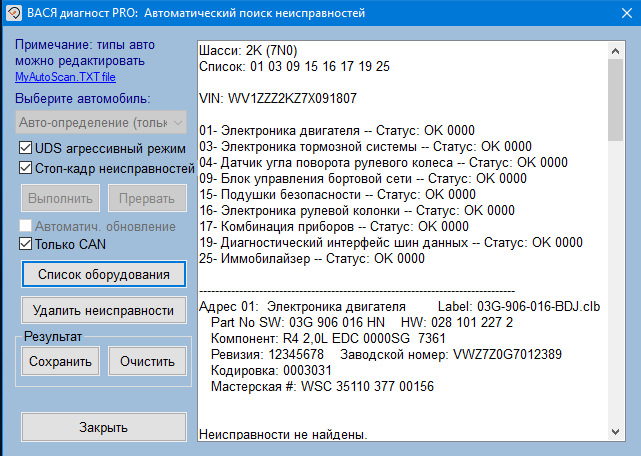Click the line 17- Комбинация приборов
The height and width of the screenshot is (456, 641).
click(334, 226)
